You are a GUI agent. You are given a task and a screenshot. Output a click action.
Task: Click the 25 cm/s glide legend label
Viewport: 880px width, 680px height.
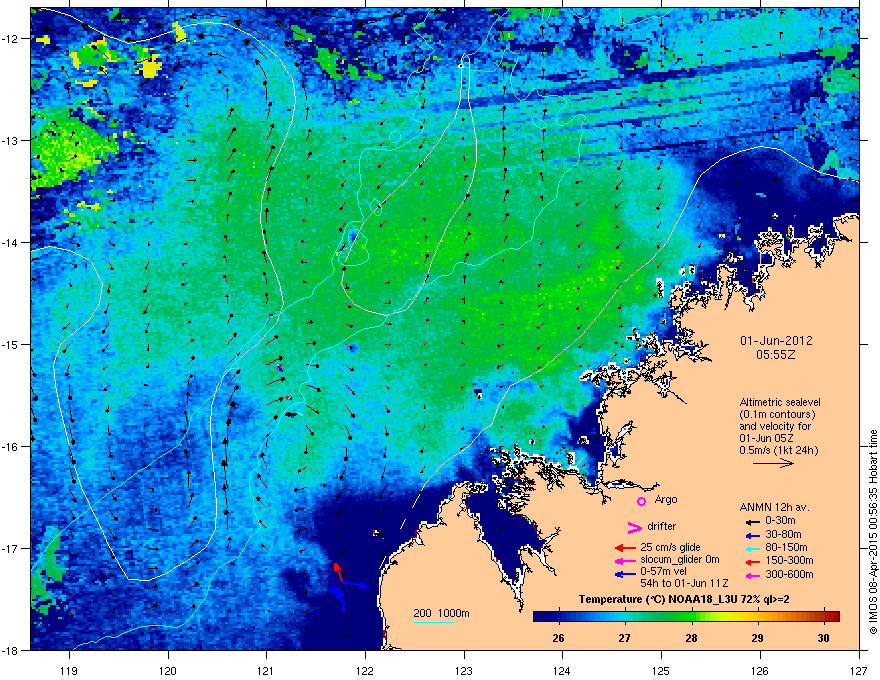672,547
